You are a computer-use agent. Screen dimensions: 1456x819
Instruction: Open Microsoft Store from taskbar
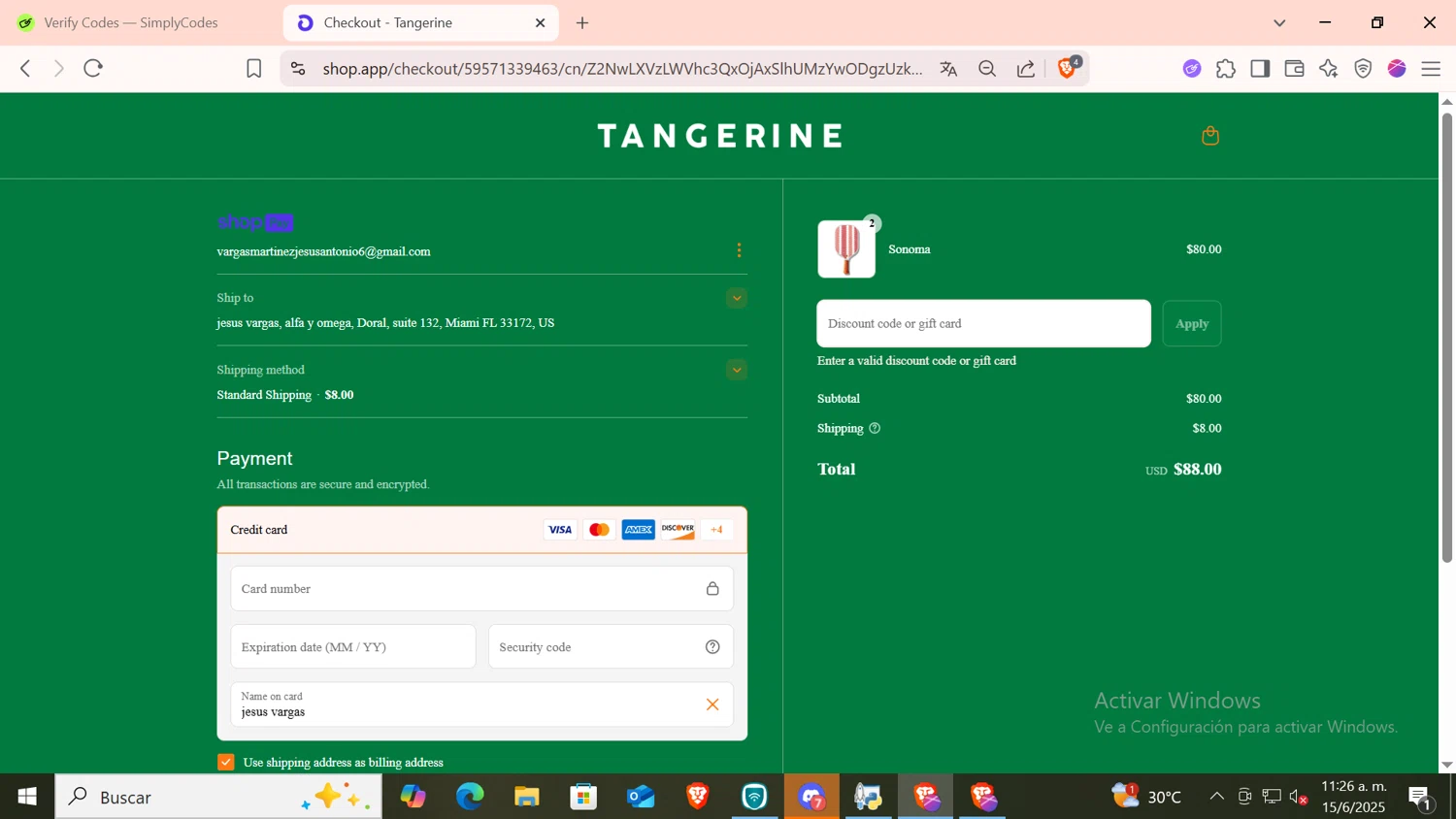583,797
